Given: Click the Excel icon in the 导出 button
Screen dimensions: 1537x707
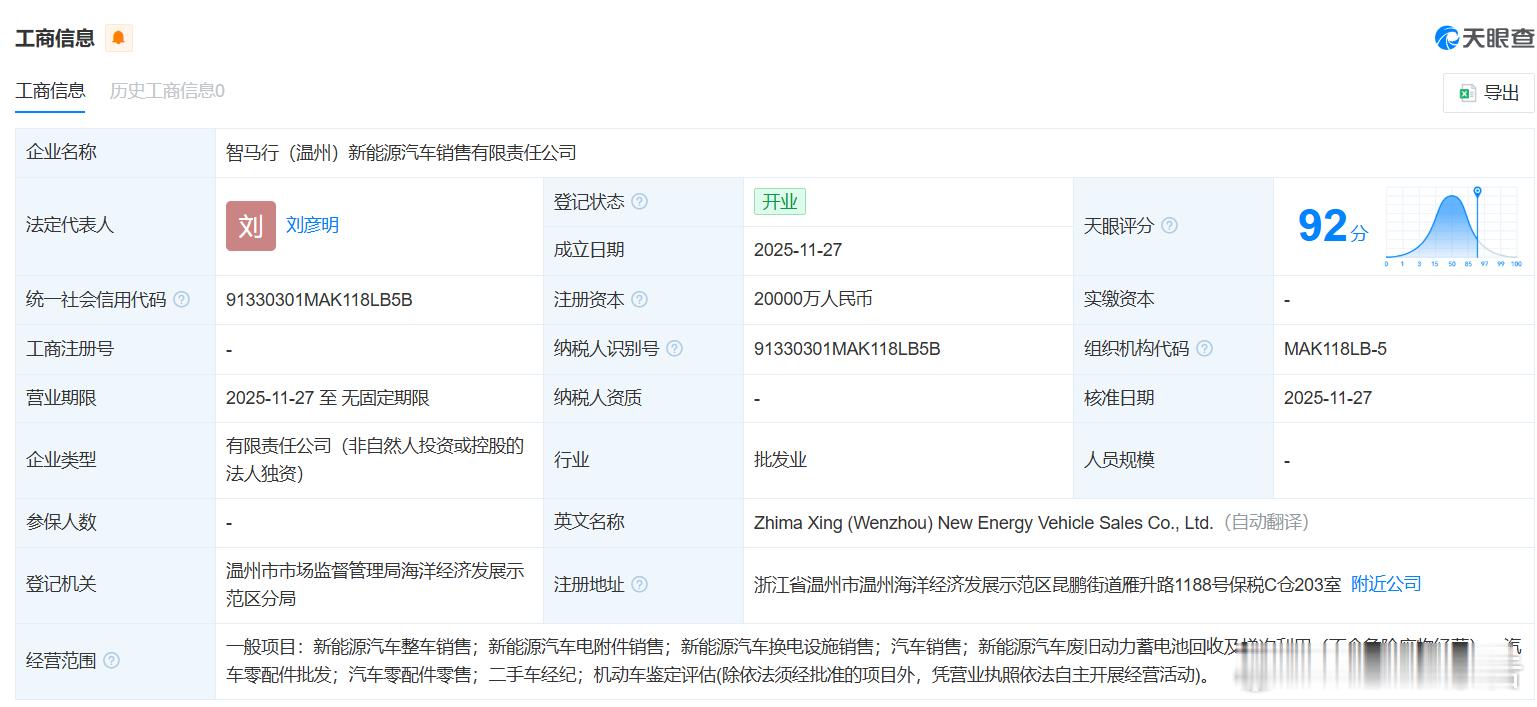Looking at the screenshot, I should coord(1467,92).
